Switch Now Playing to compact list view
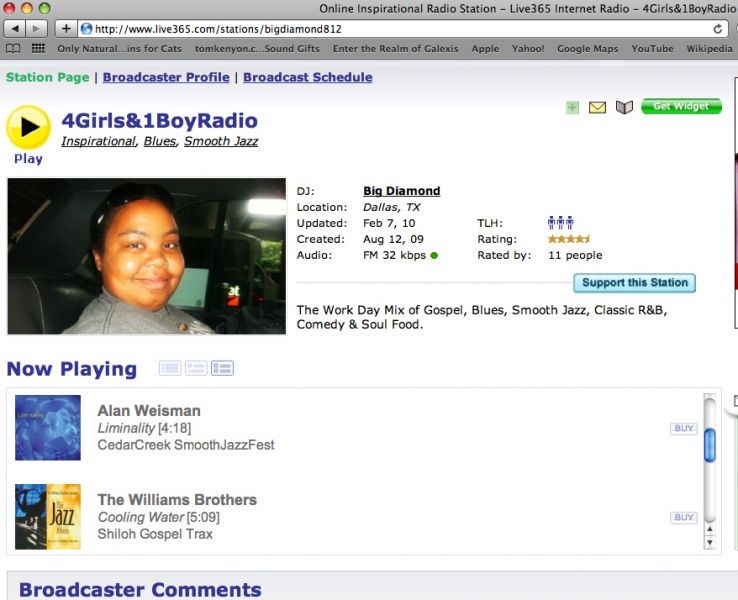This screenshot has height=600, width=738. coord(170,369)
